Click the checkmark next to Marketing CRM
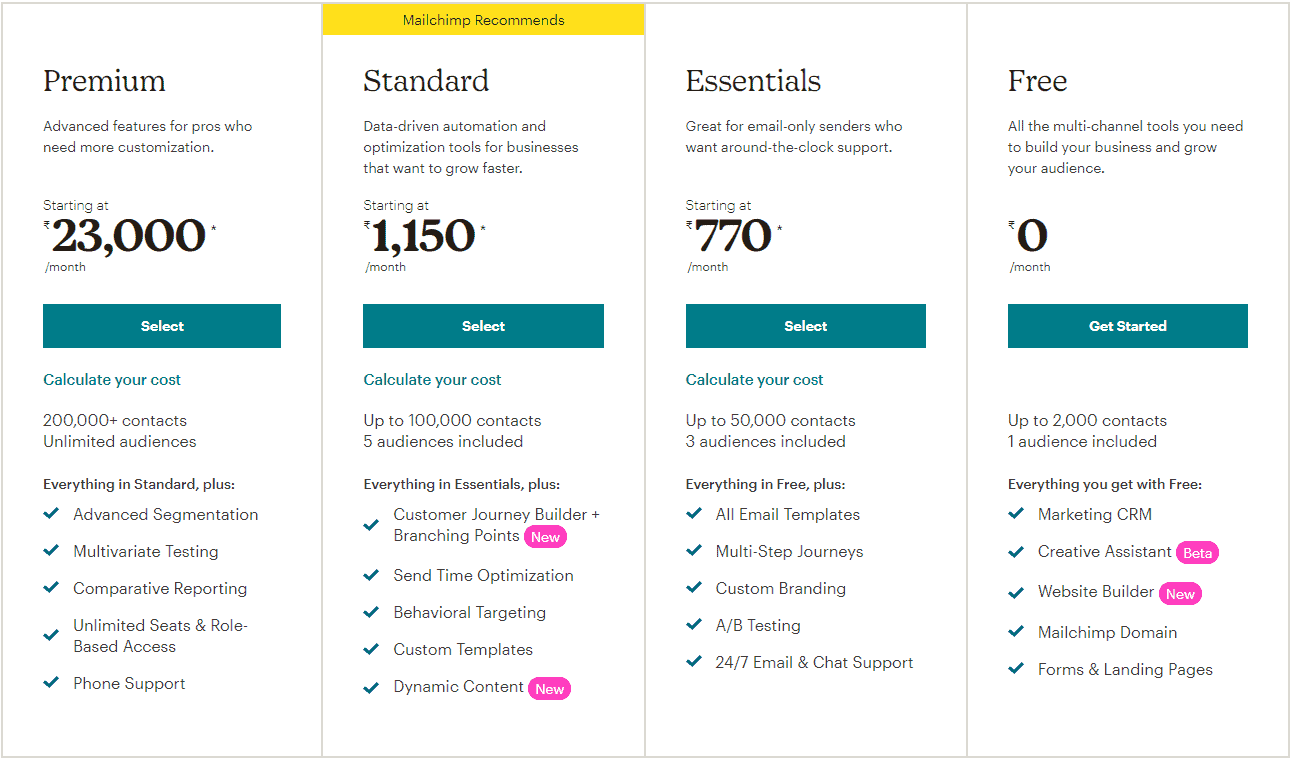This screenshot has width=1291, height=760. [1016, 514]
